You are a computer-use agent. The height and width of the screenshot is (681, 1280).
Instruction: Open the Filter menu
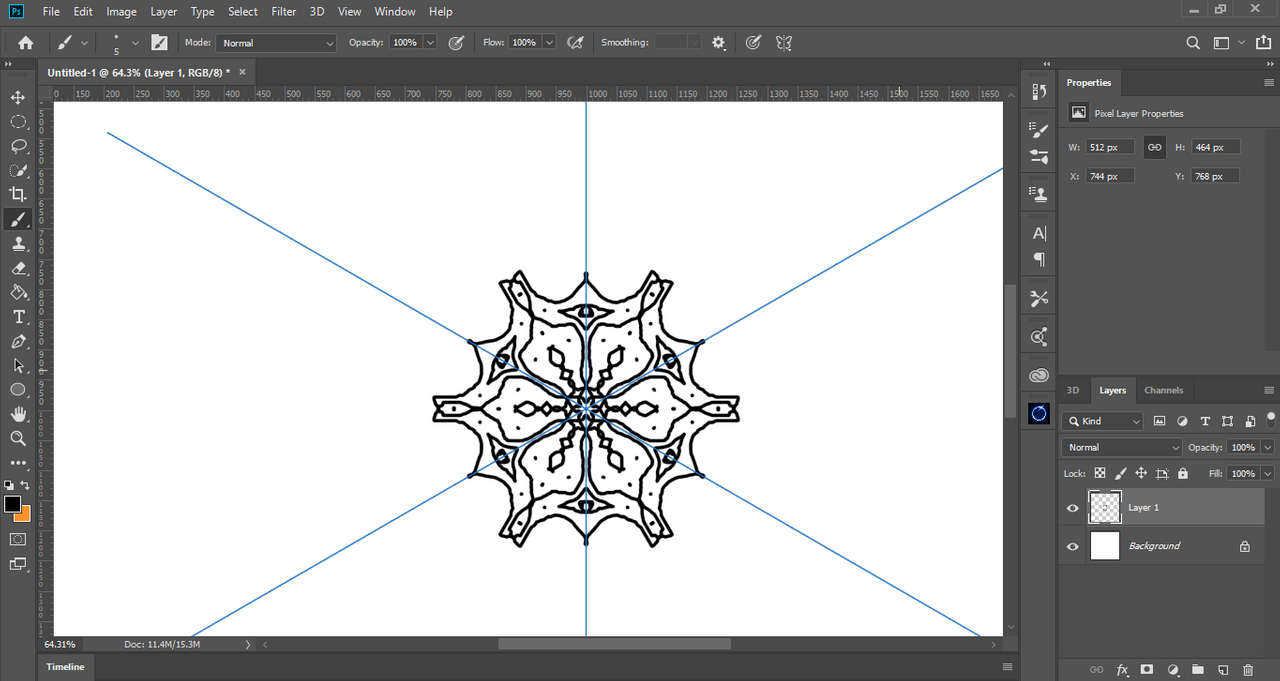pyautogui.click(x=284, y=11)
